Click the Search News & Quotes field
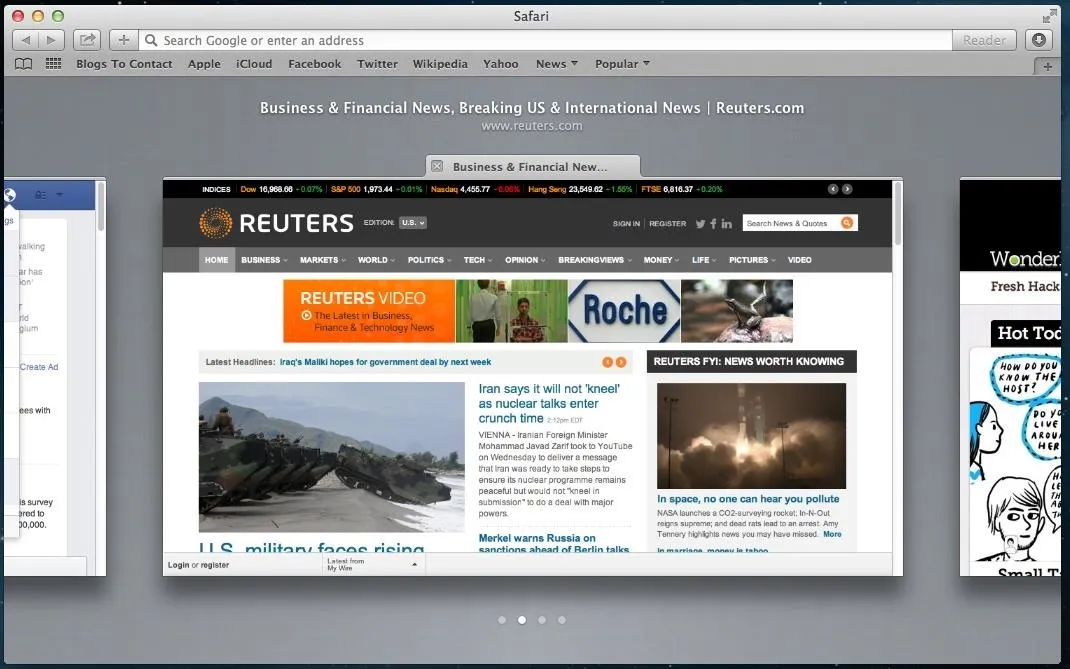Image resolution: width=1070 pixels, height=669 pixels. (791, 223)
